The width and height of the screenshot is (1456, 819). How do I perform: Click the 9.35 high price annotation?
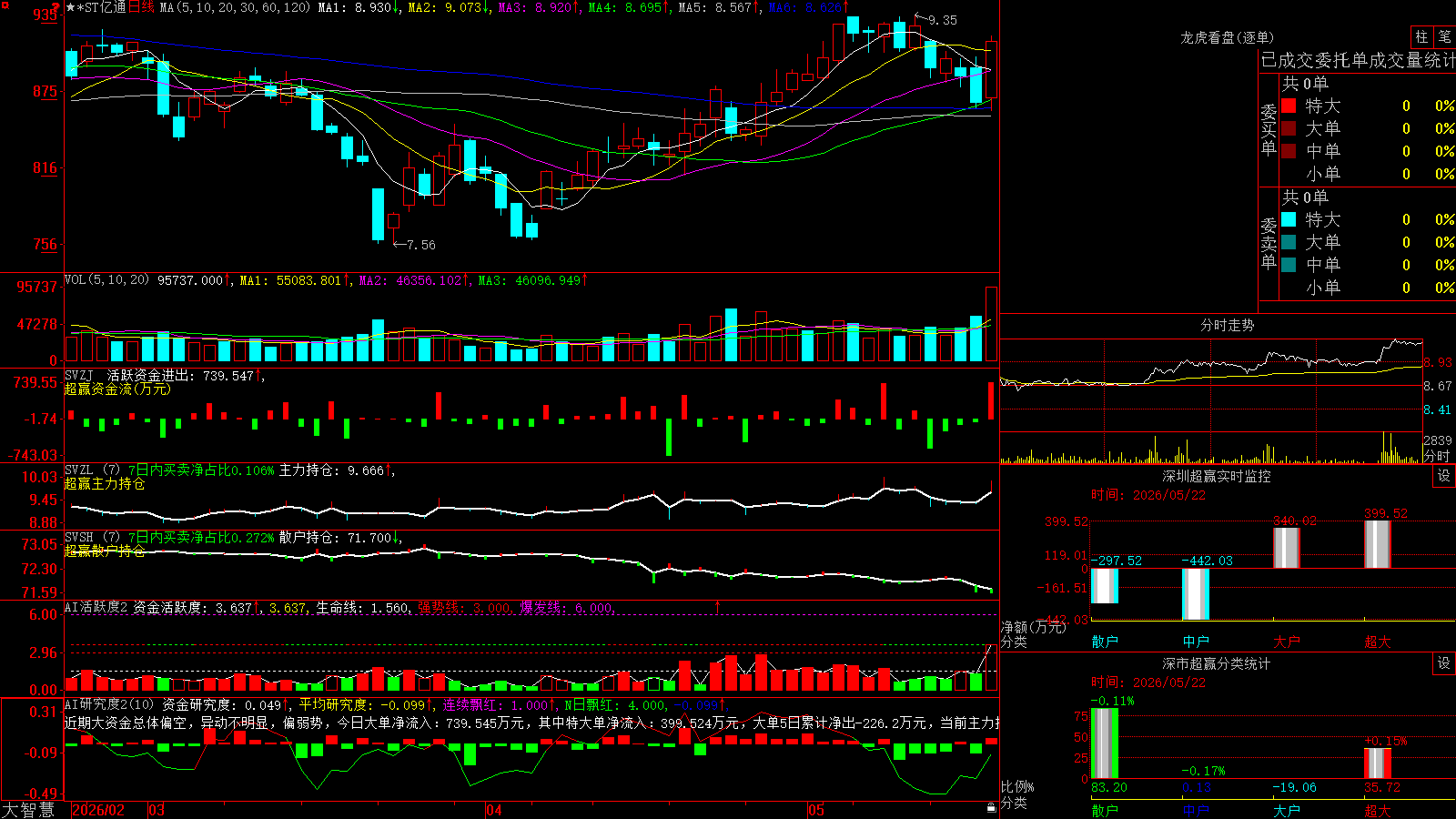[943, 20]
